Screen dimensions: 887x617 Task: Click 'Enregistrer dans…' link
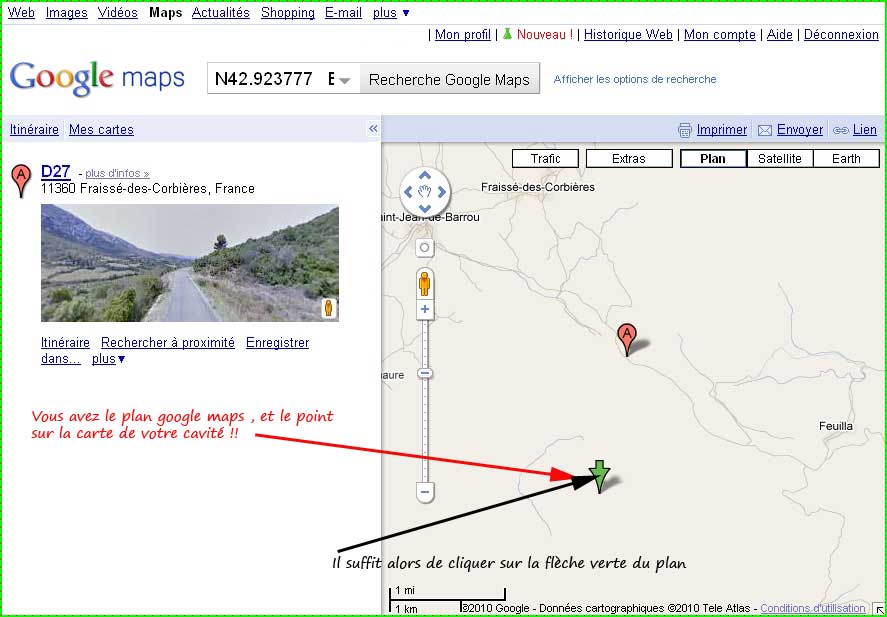point(277,343)
